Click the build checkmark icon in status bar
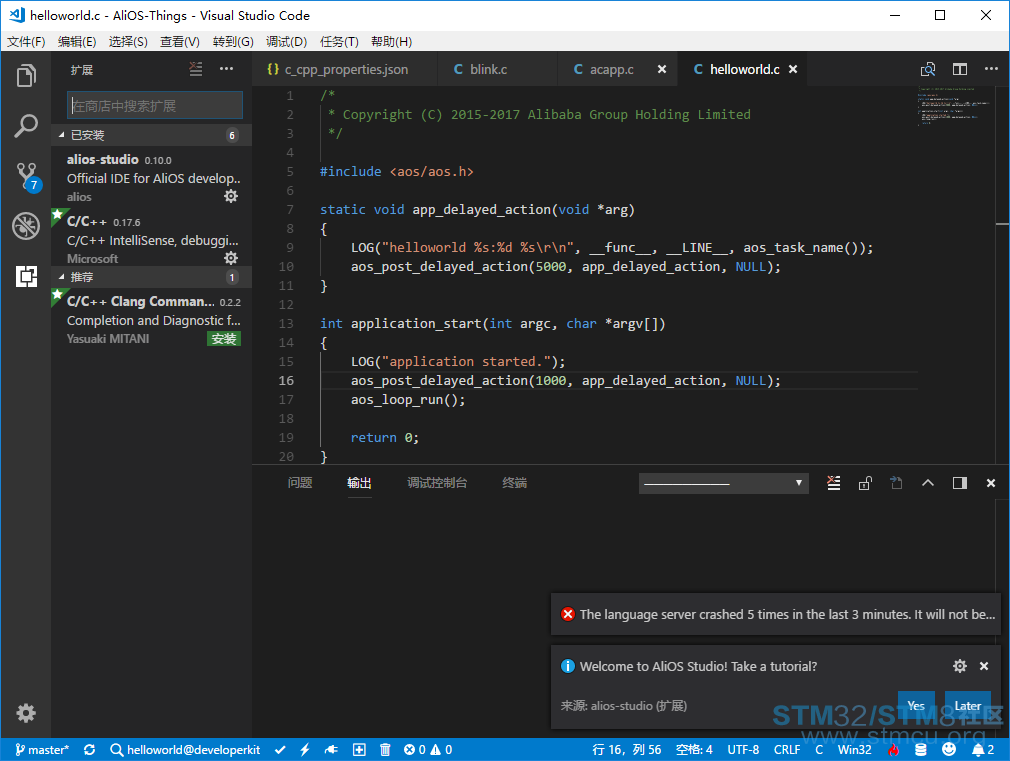 pyautogui.click(x=280, y=749)
